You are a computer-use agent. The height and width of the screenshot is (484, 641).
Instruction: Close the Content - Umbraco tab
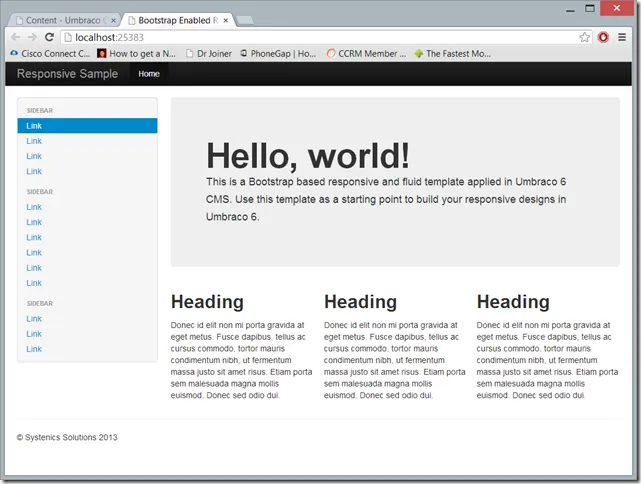113,20
